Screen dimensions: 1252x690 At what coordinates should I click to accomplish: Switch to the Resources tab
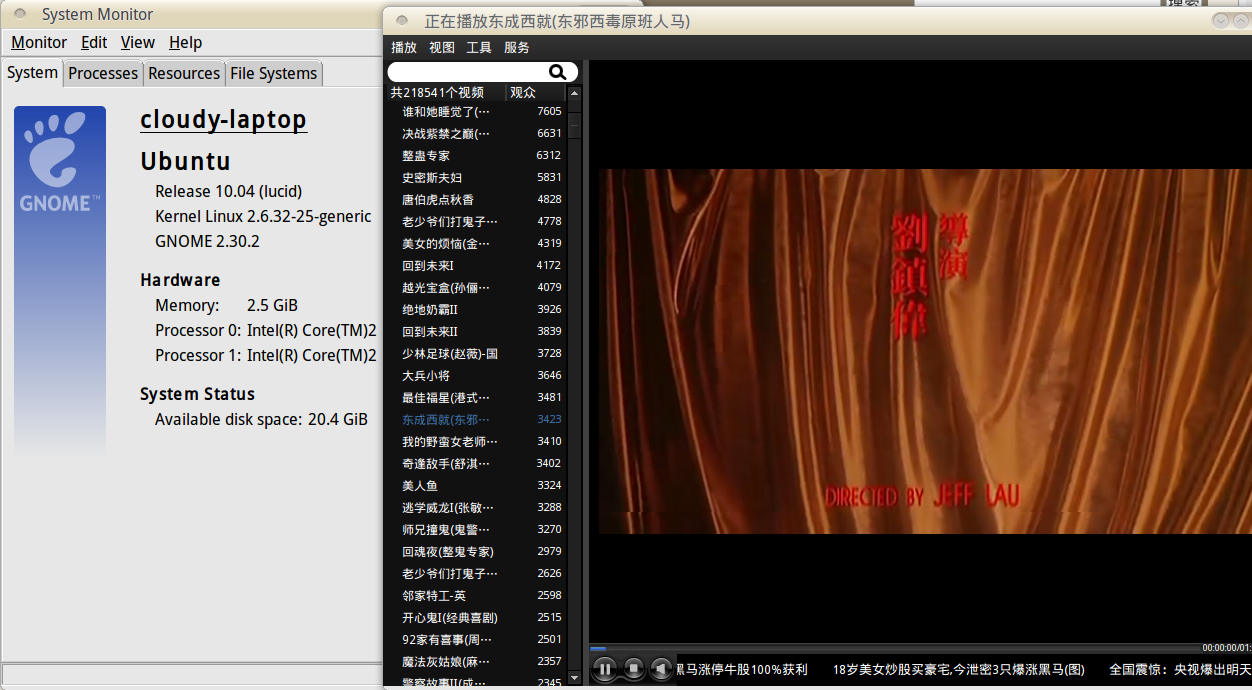tap(184, 73)
